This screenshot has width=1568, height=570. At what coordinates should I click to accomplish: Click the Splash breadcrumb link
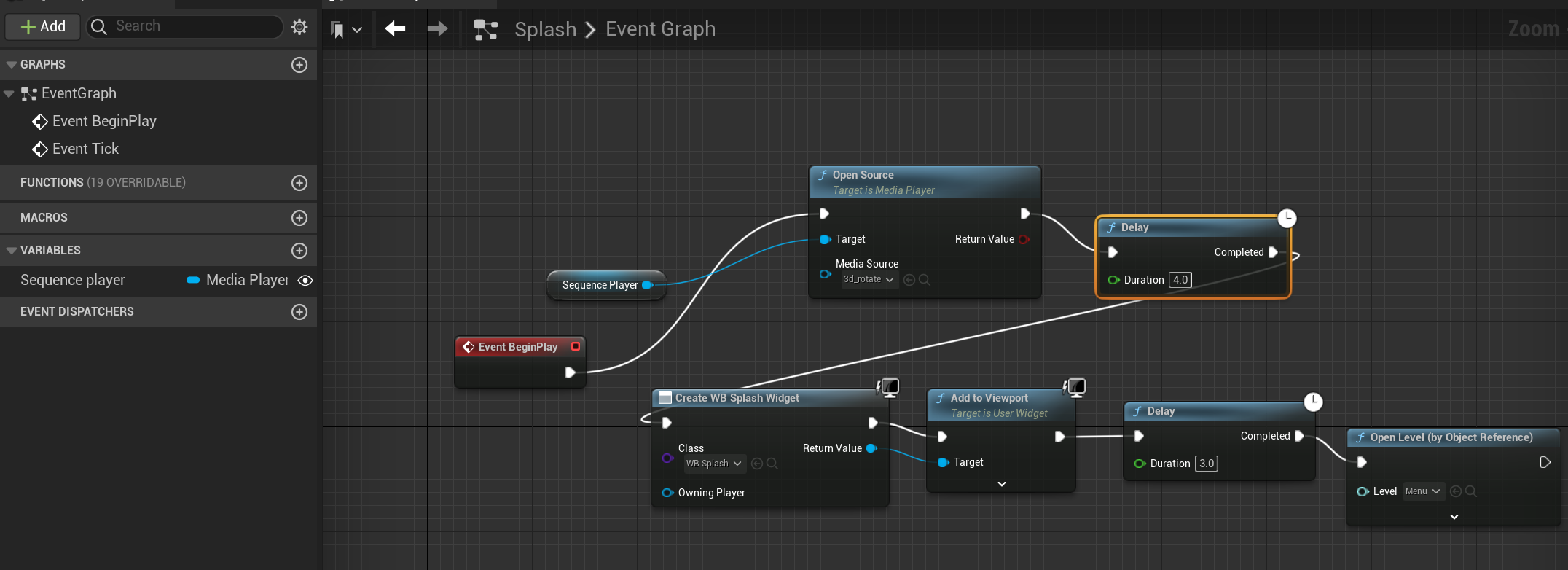[545, 29]
